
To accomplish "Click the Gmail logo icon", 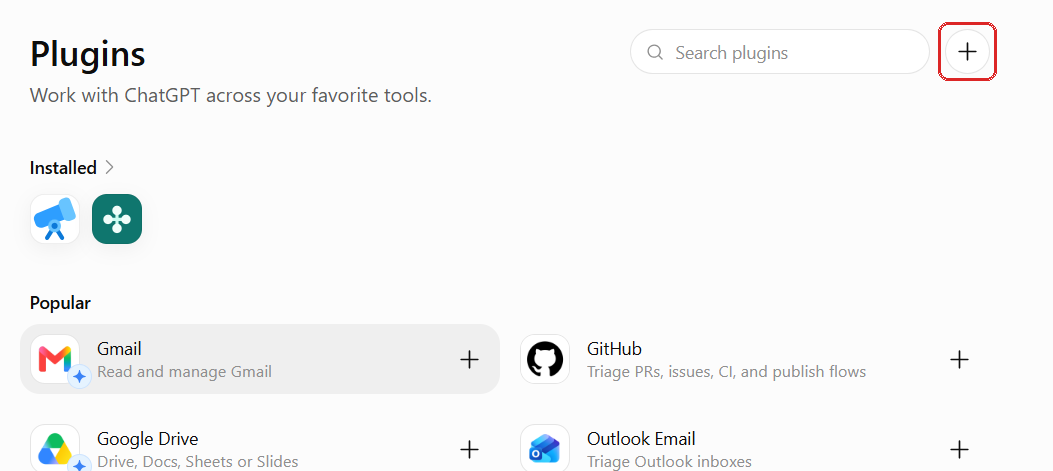I will pos(55,359).
